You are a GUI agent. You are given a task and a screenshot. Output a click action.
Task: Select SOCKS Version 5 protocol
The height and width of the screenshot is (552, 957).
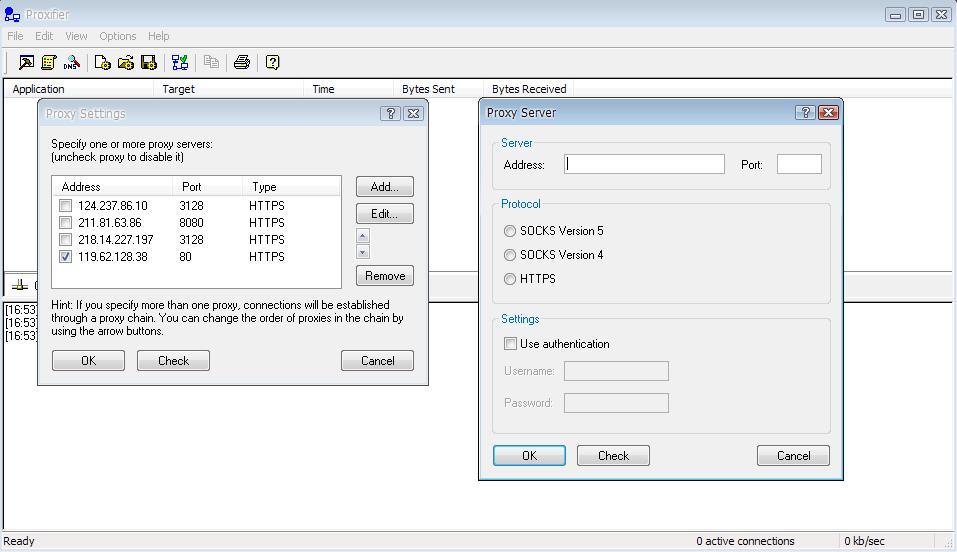tap(510, 231)
